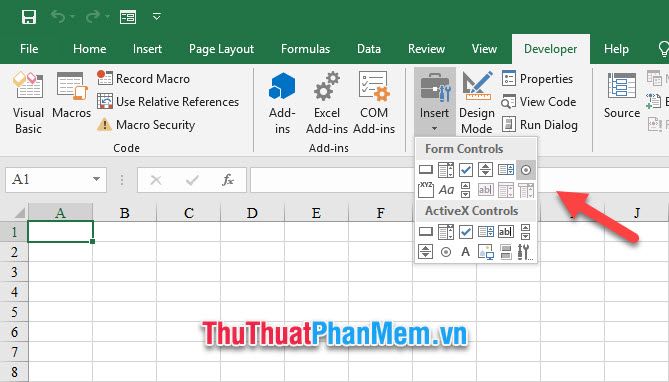
Task: Click the Select All corner triangle
Action: coord(20,212)
